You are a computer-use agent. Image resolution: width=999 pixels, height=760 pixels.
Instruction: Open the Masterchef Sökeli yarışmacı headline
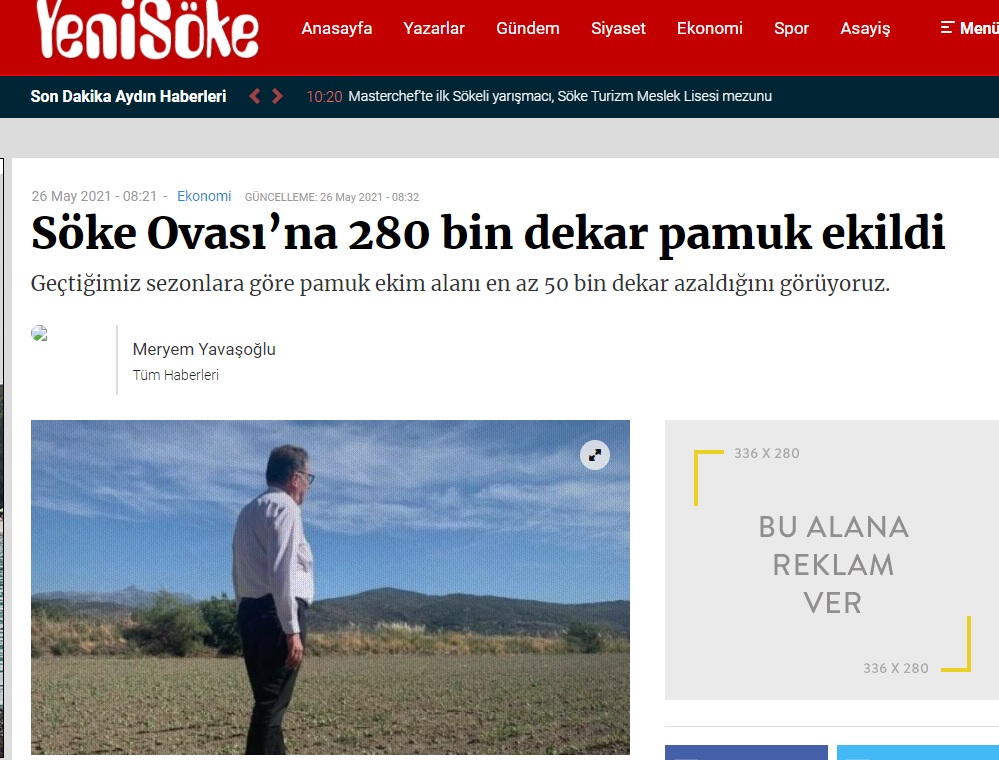tap(560, 96)
